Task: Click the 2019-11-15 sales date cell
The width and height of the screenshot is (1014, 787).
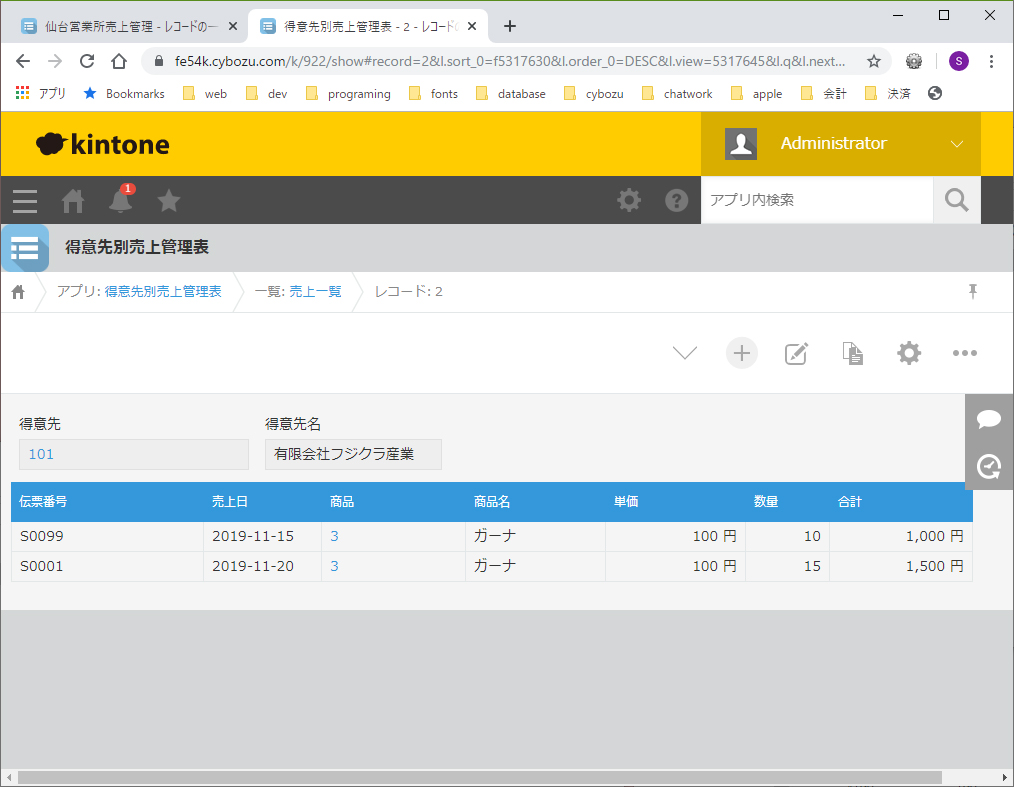Action: click(x=263, y=536)
